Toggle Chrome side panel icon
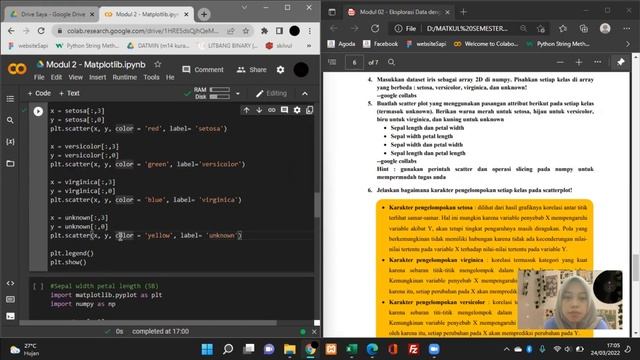This screenshot has height=360, width=640. click(279, 31)
